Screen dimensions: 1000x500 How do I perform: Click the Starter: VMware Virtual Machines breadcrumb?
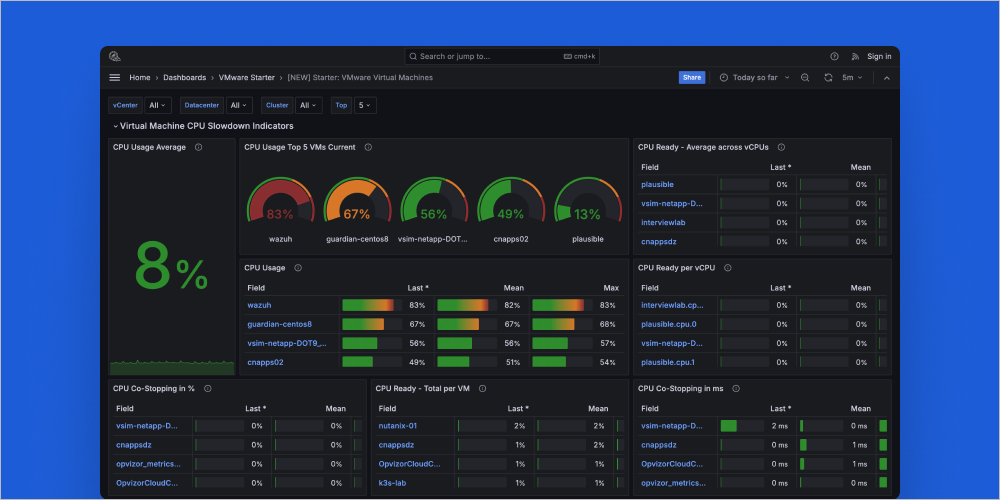360,77
